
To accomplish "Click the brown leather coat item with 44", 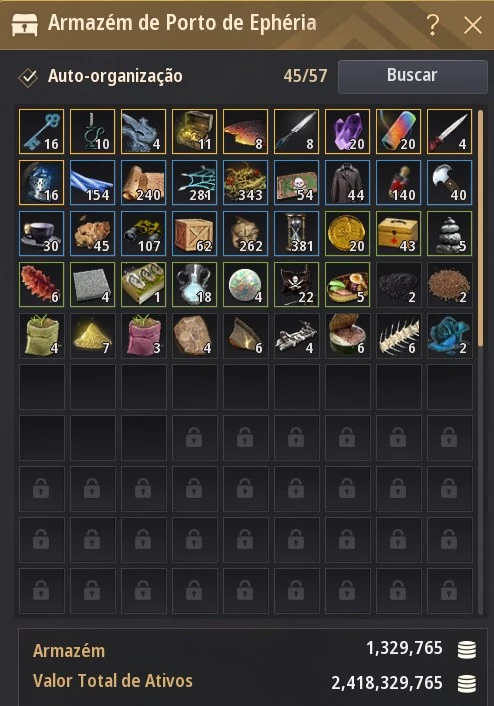I will (x=347, y=182).
